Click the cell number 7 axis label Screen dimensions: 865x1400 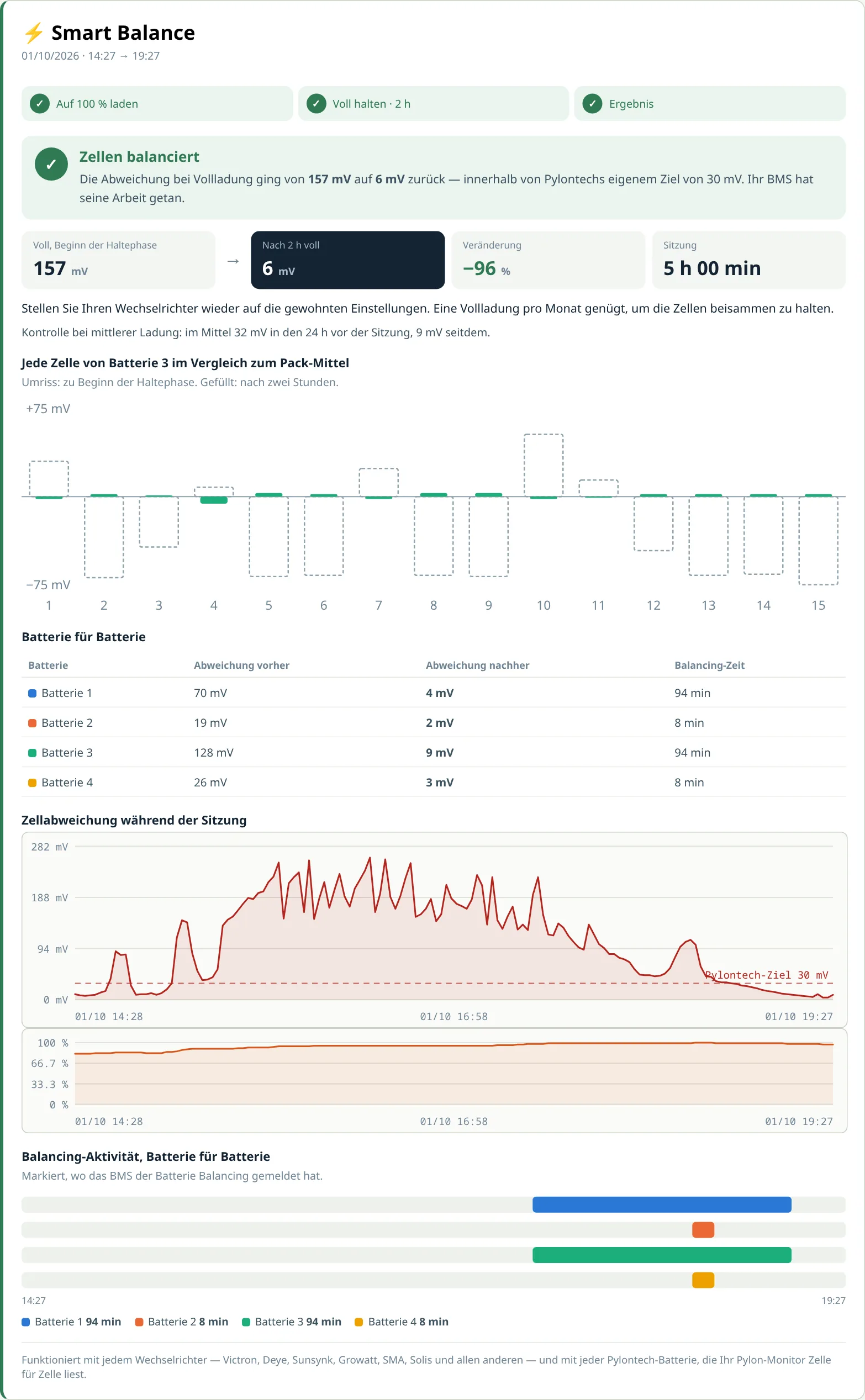tap(379, 605)
